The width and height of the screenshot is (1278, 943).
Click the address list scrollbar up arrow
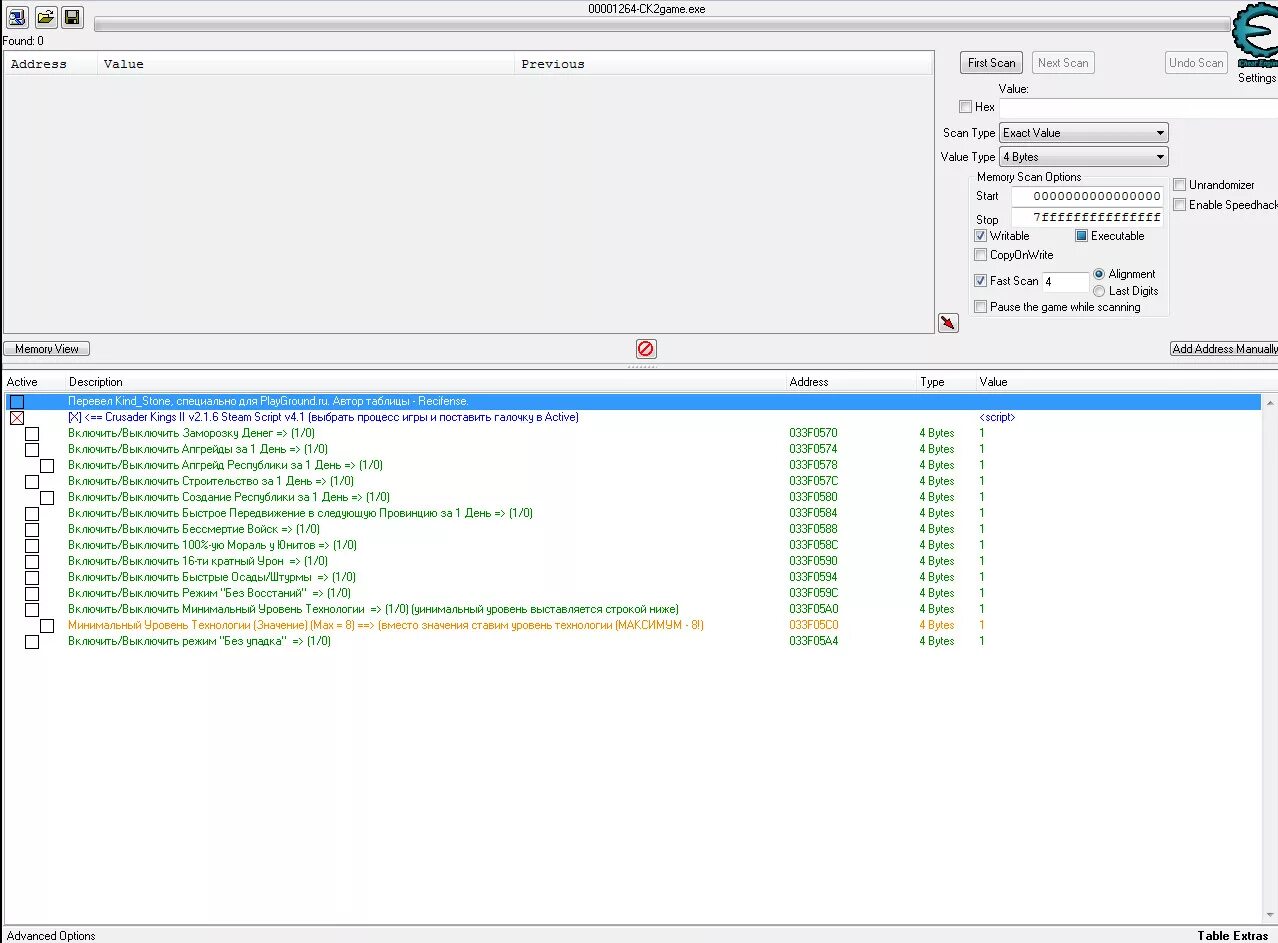pos(1269,402)
